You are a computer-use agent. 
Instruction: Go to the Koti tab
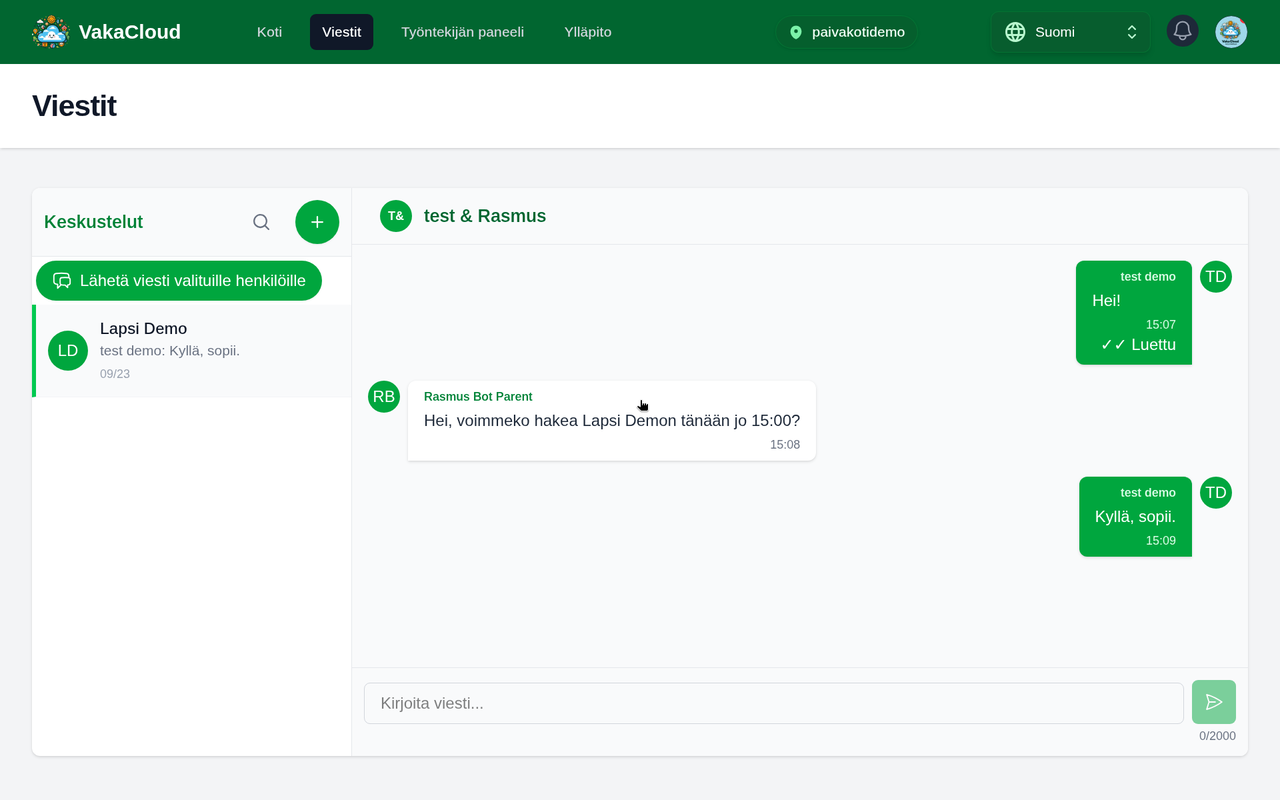(x=270, y=32)
